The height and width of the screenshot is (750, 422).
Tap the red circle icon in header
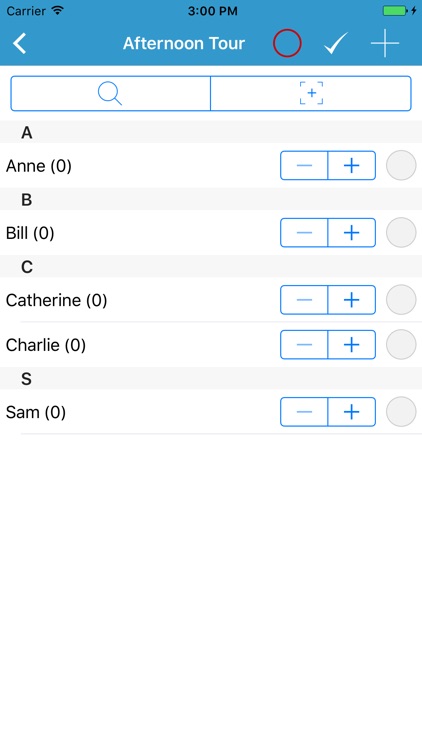(287, 44)
